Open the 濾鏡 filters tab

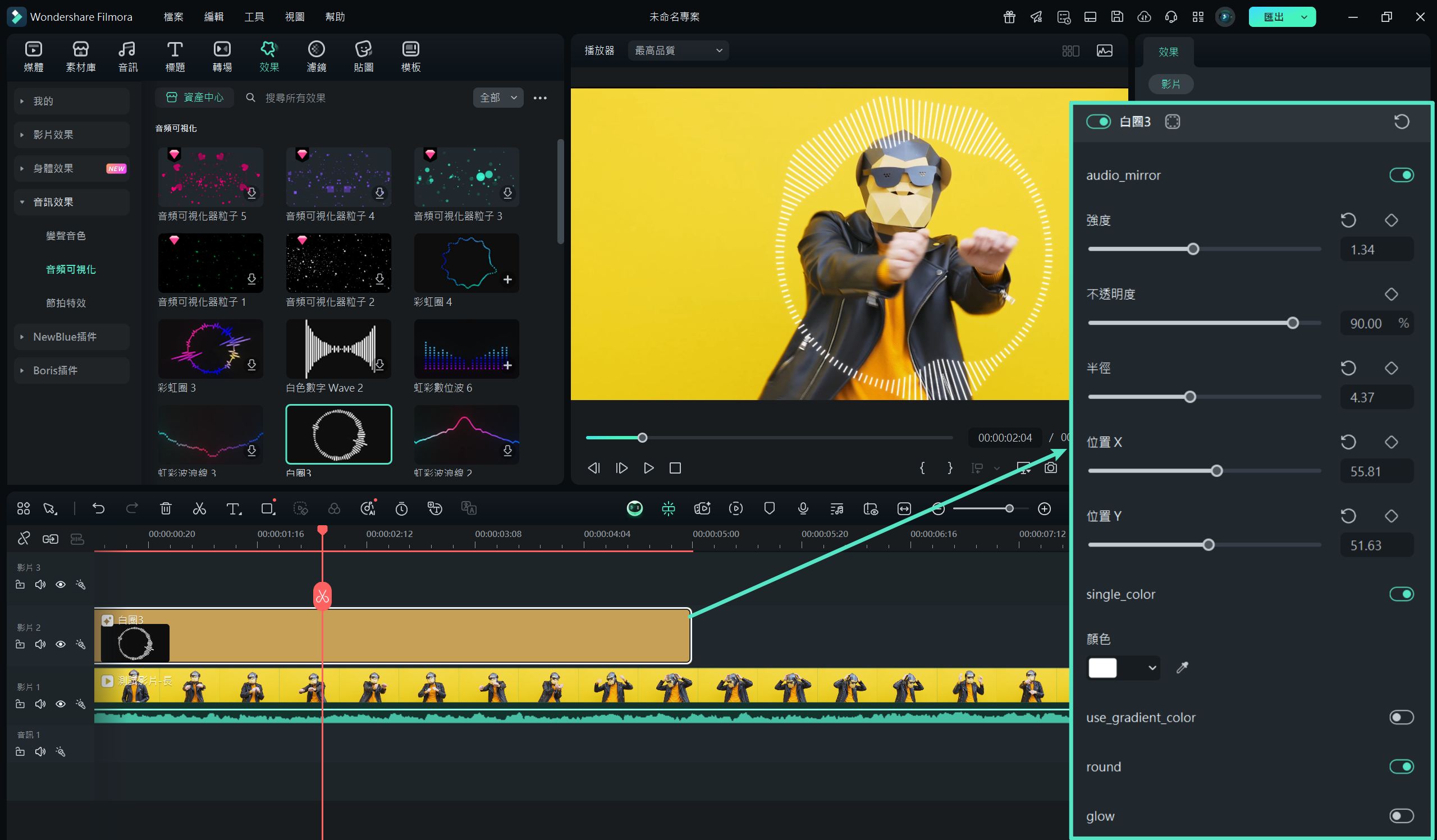(x=317, y=57)
